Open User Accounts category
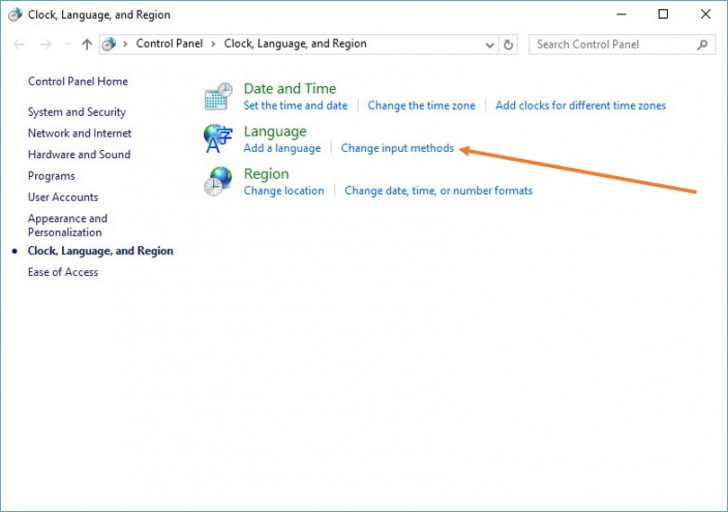 point(63,197)
